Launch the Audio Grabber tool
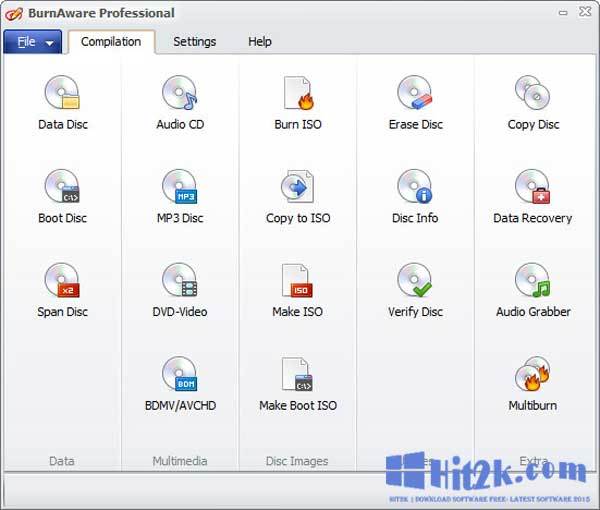The height and width of the screenshot is (510, 600). click(533, 290)
